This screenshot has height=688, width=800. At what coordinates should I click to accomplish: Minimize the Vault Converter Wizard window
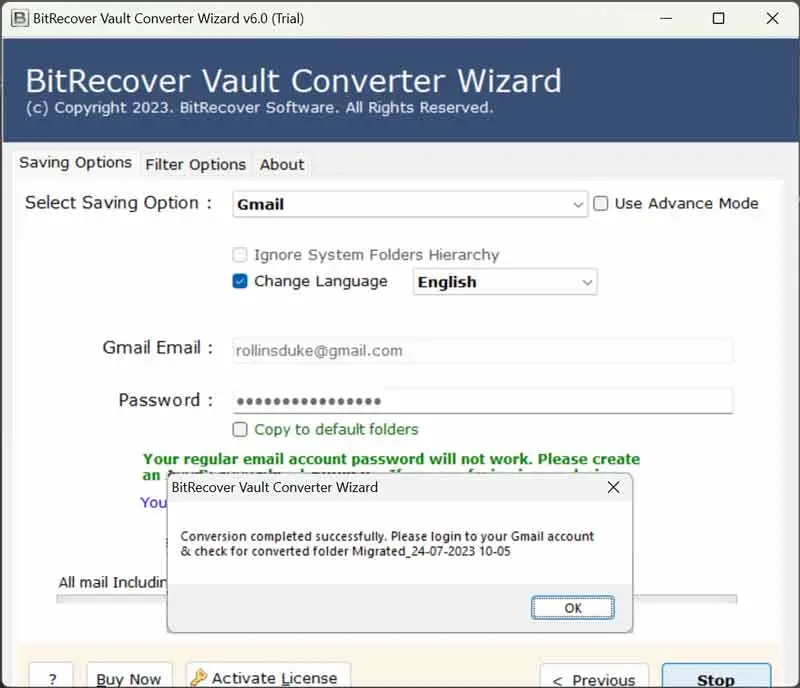click(x=664, y=18)
